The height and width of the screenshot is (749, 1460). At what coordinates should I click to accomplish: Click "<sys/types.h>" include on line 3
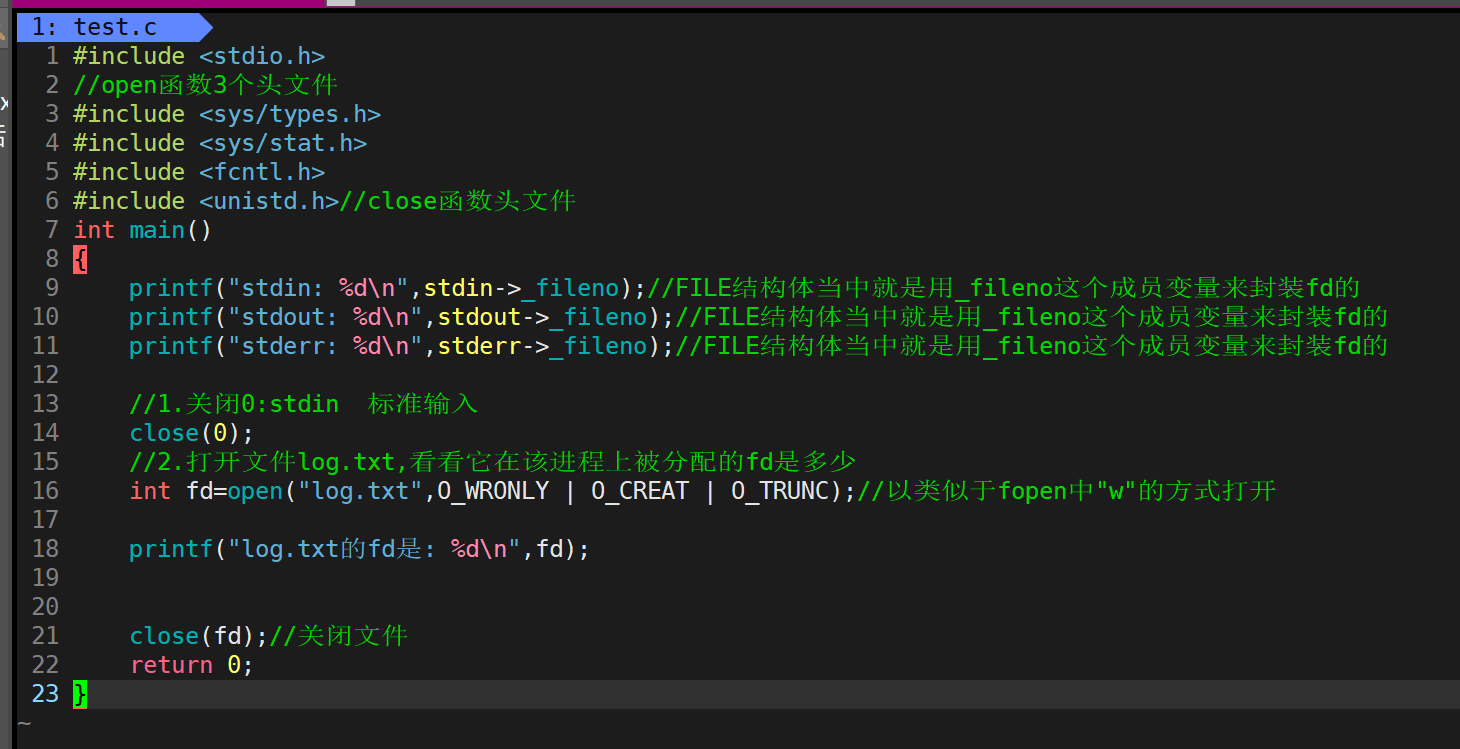pyautogui.click(x=290, y=114)
